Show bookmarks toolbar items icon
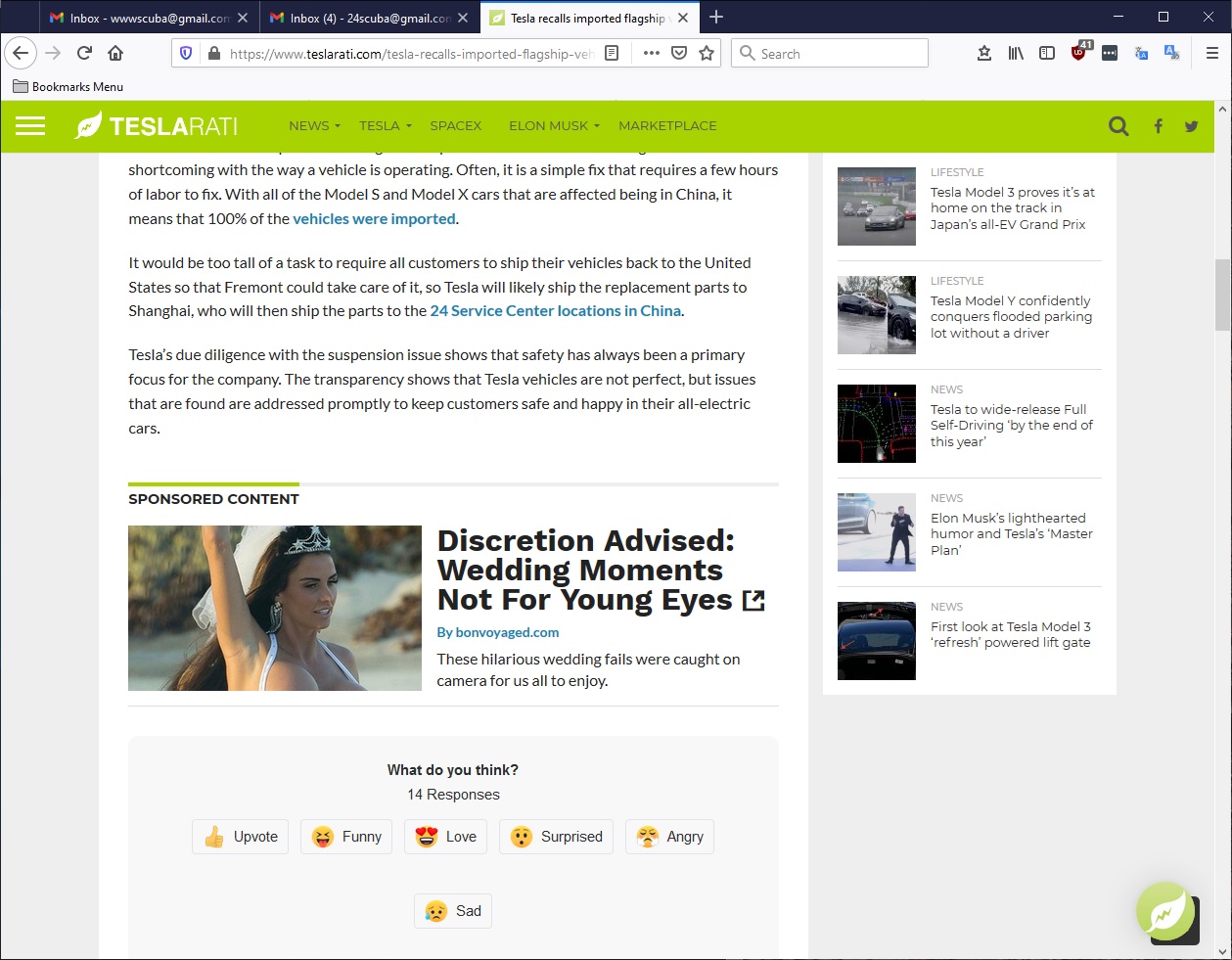The width and height of the screenshot is (1232, 960). [x=984, y=53]
